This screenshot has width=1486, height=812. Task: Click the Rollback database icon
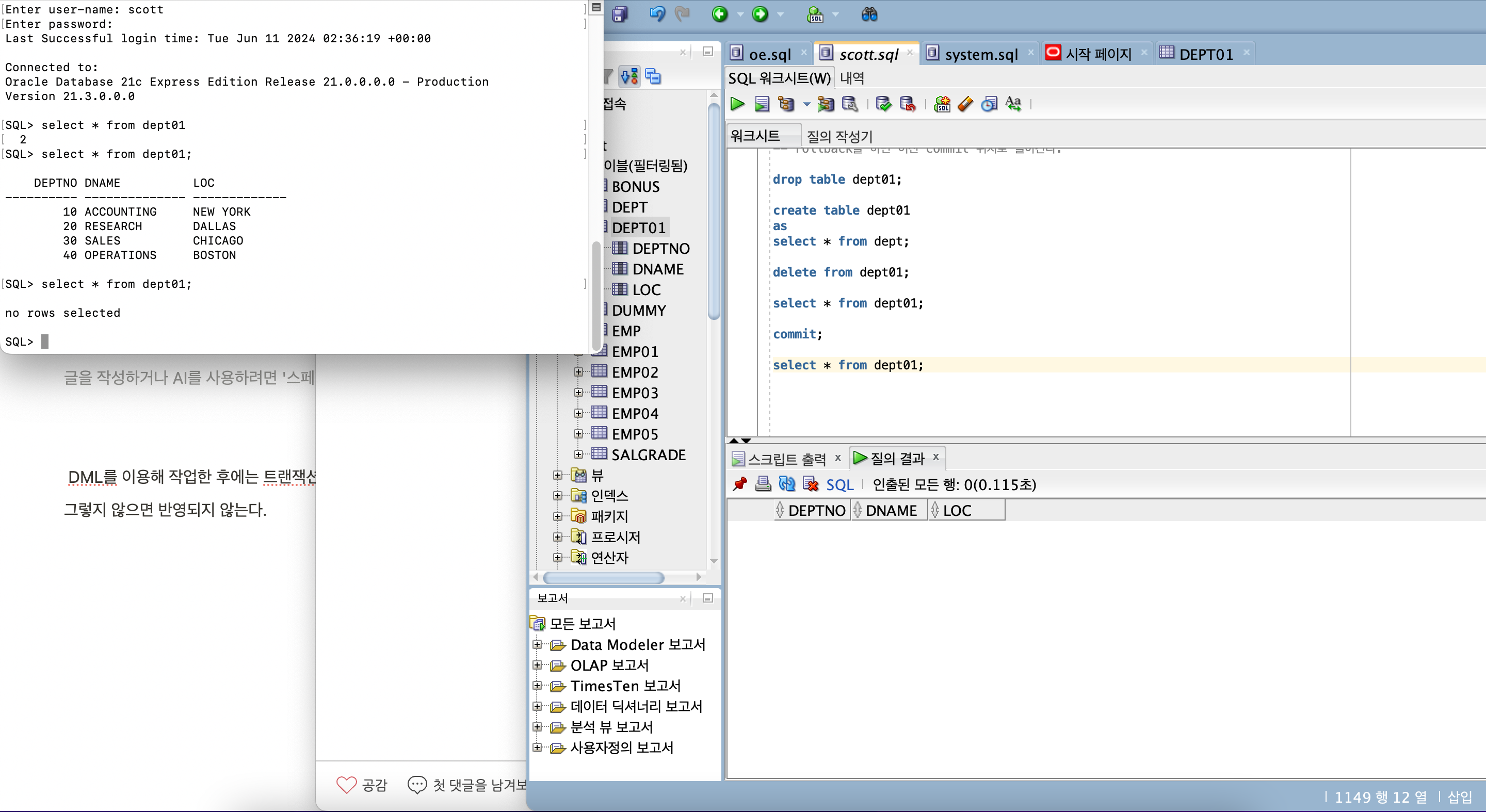908,104
